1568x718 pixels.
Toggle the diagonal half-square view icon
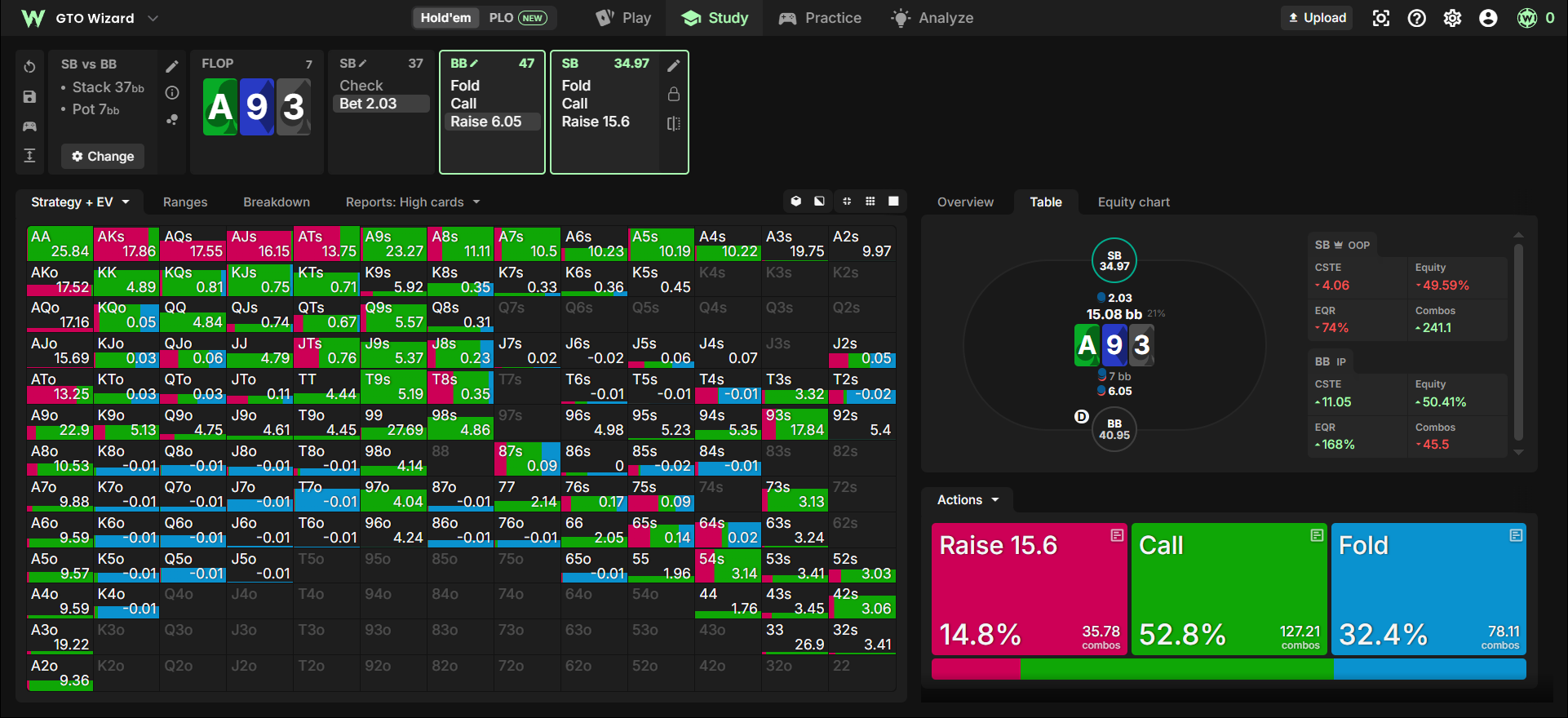click(819, 202)
